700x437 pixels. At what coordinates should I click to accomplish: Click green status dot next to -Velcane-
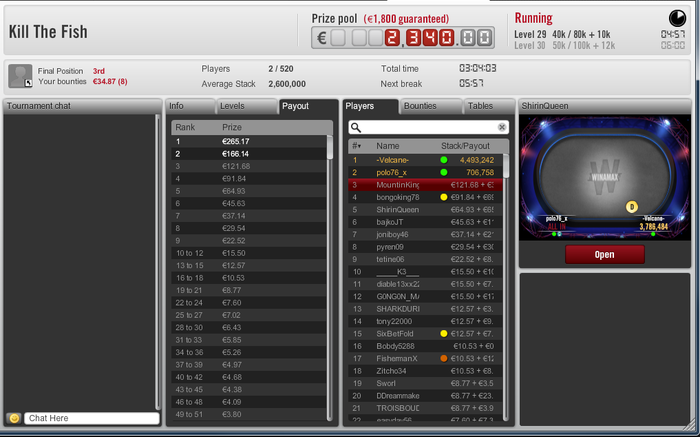(x=444, y=160)
